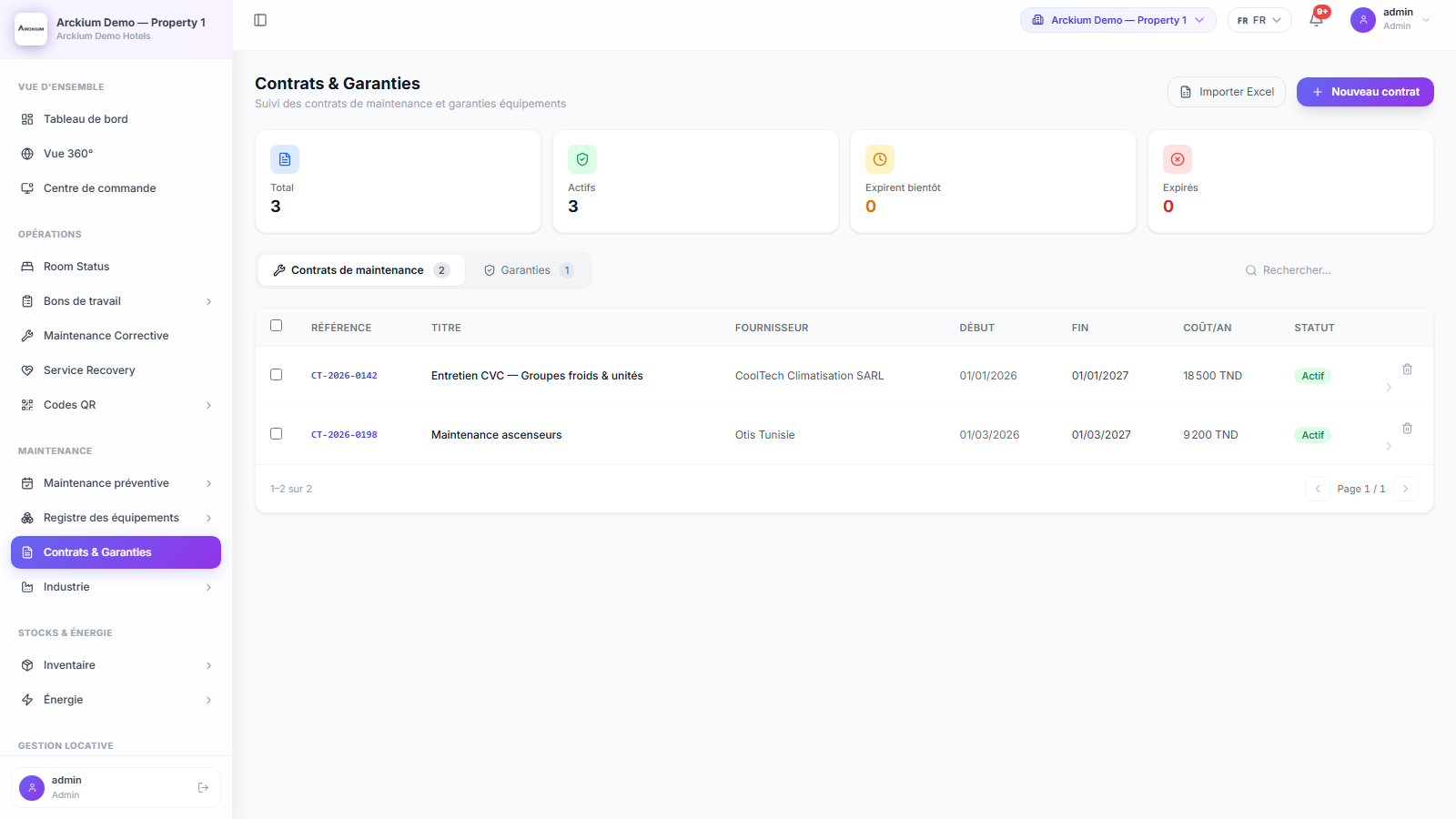Screen dimensions: 1456x819
Task: Click the Page 1 / 1 indicator
Action: point(1360,489)
